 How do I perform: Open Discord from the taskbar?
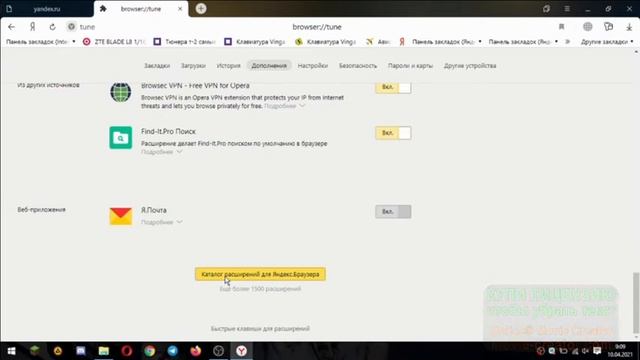tap(81, 351)
